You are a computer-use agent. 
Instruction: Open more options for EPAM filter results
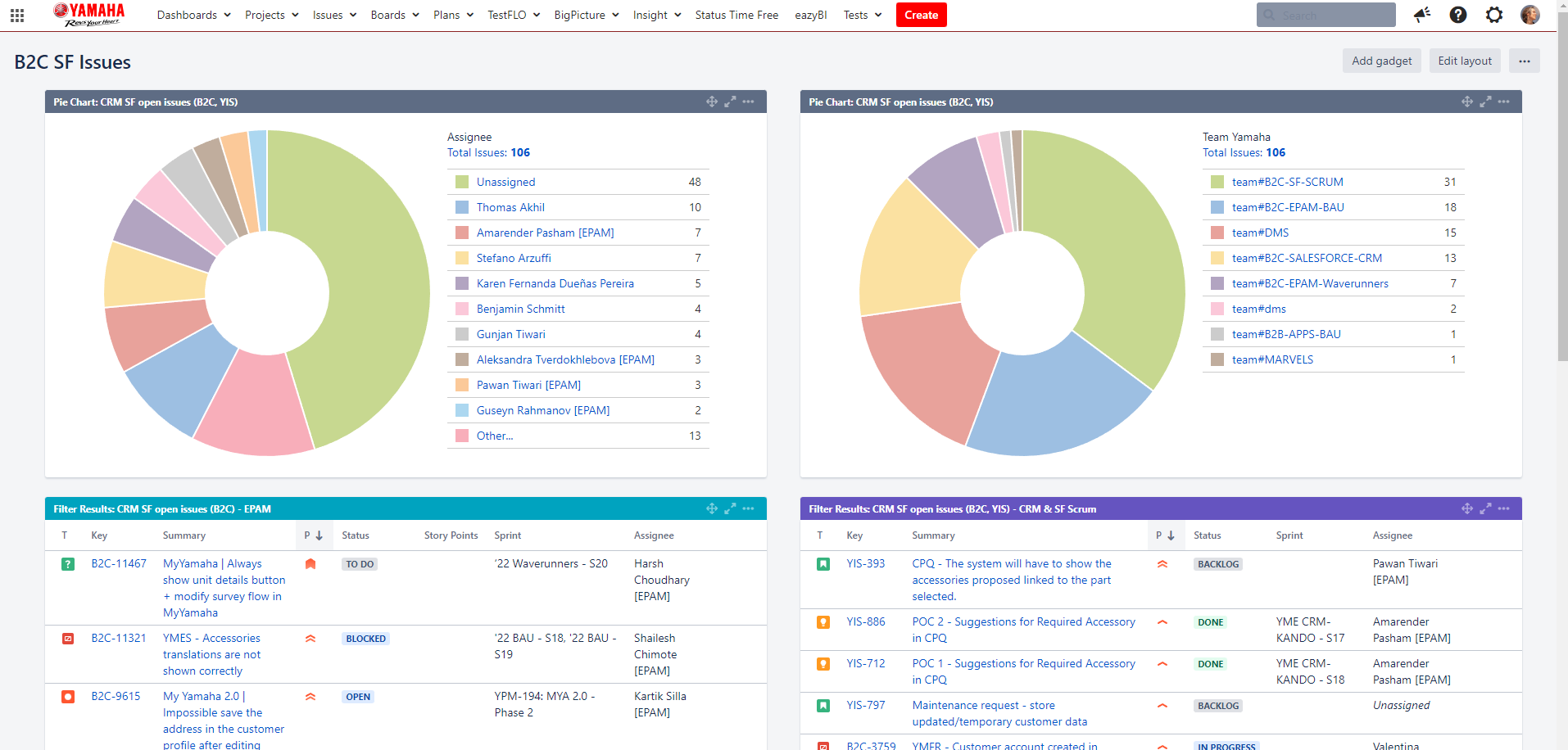[748, 508]
